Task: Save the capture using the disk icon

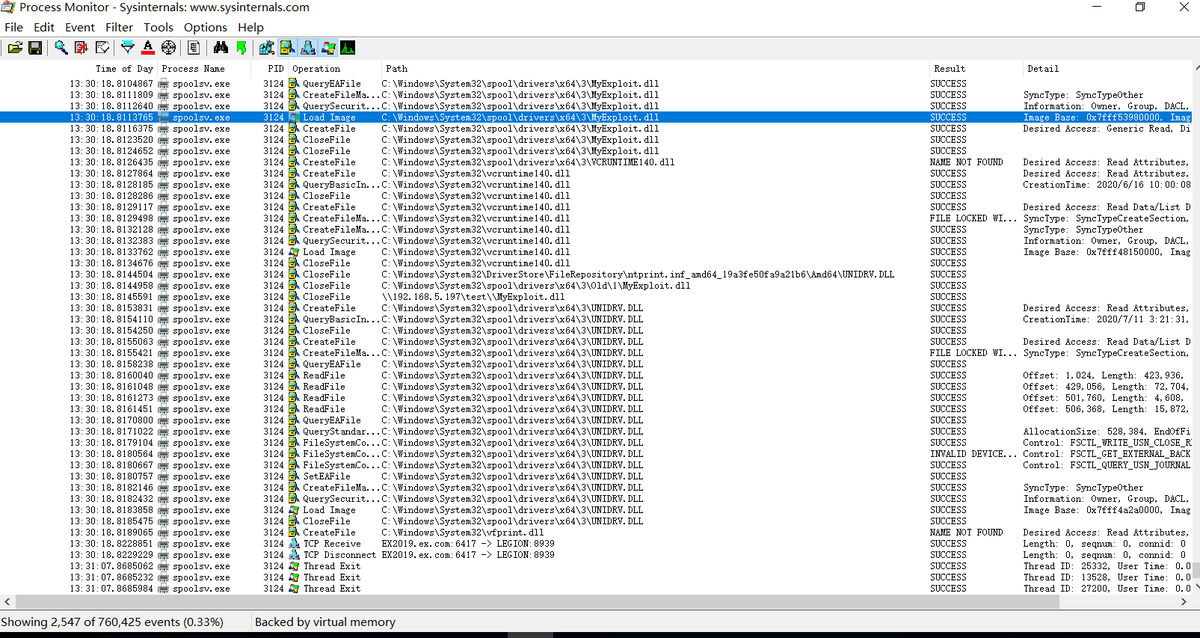Action: tap(35, 47)
